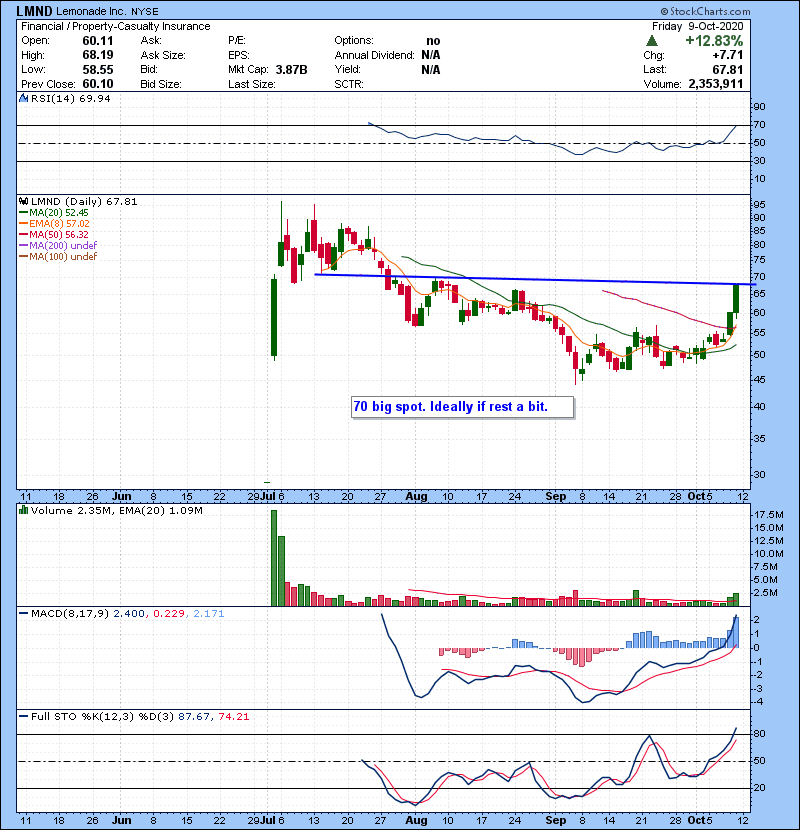Image resolution: width=800 pixels, height=830 pixels.
Task: Click the 17.5M tick on the volume axis
Action: pos(769,515)
